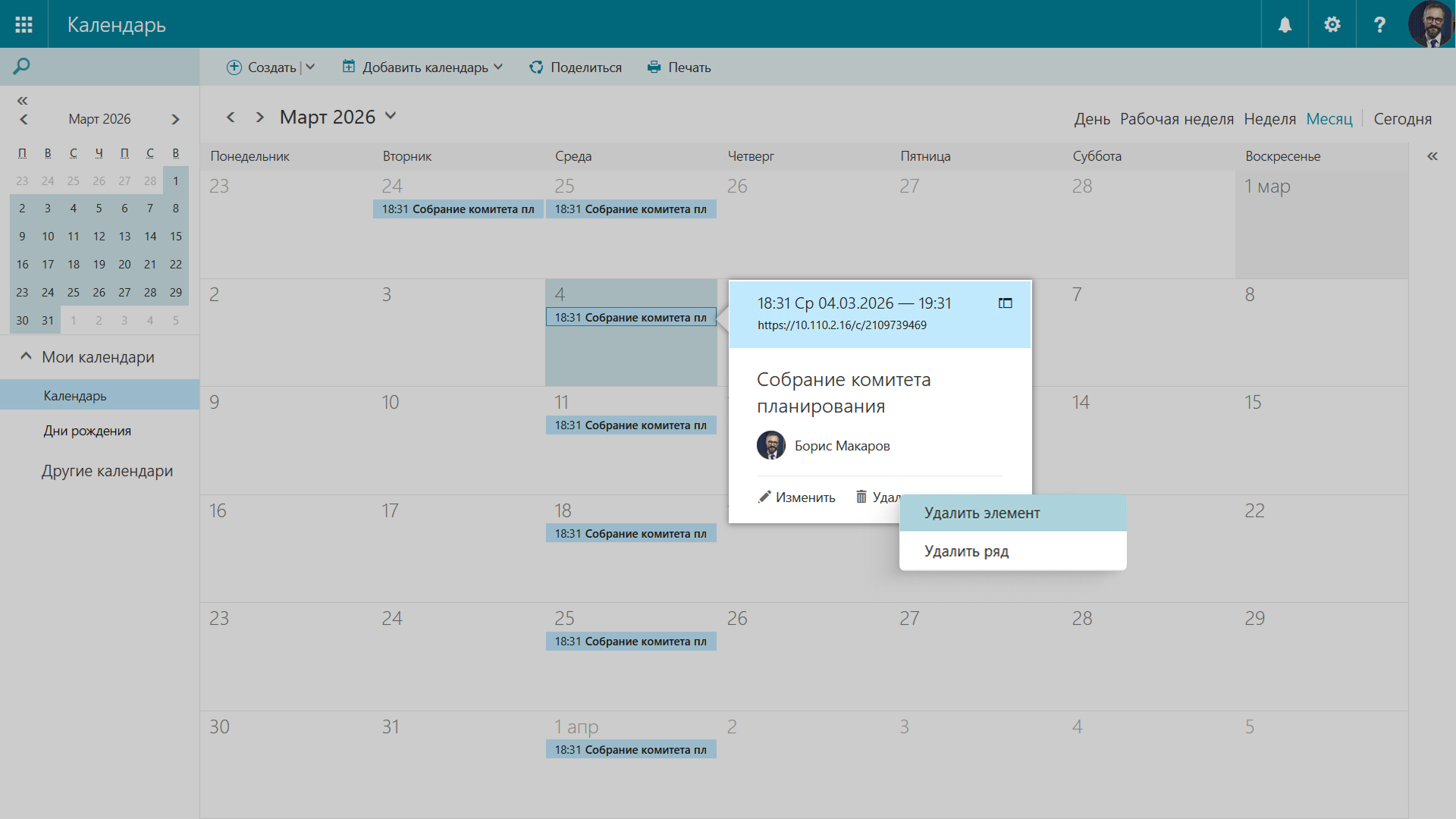This screenshot has width=1456, height=819.
Task: Expand event popup to full view
Action: (x=1005, y=303)
